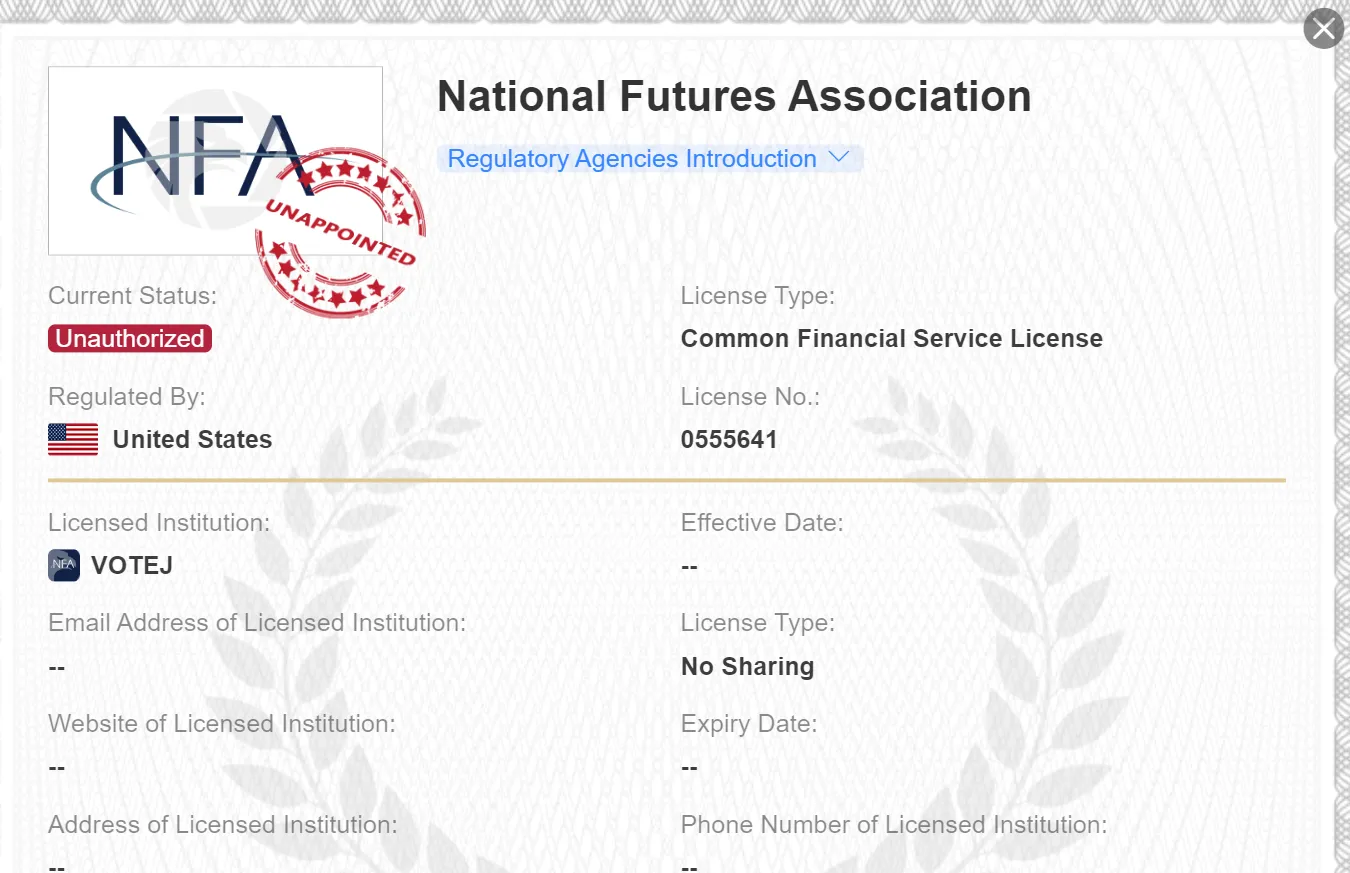Click the Effective Date label

762,523
